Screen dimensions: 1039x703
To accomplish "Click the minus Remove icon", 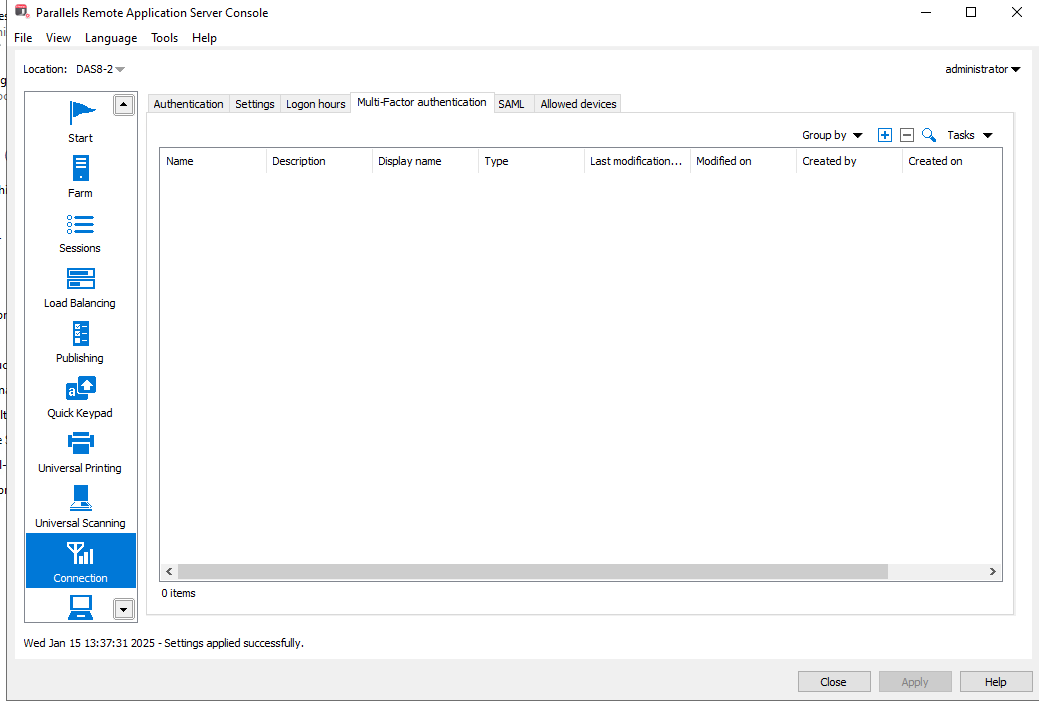I will [x=907, y=135].
